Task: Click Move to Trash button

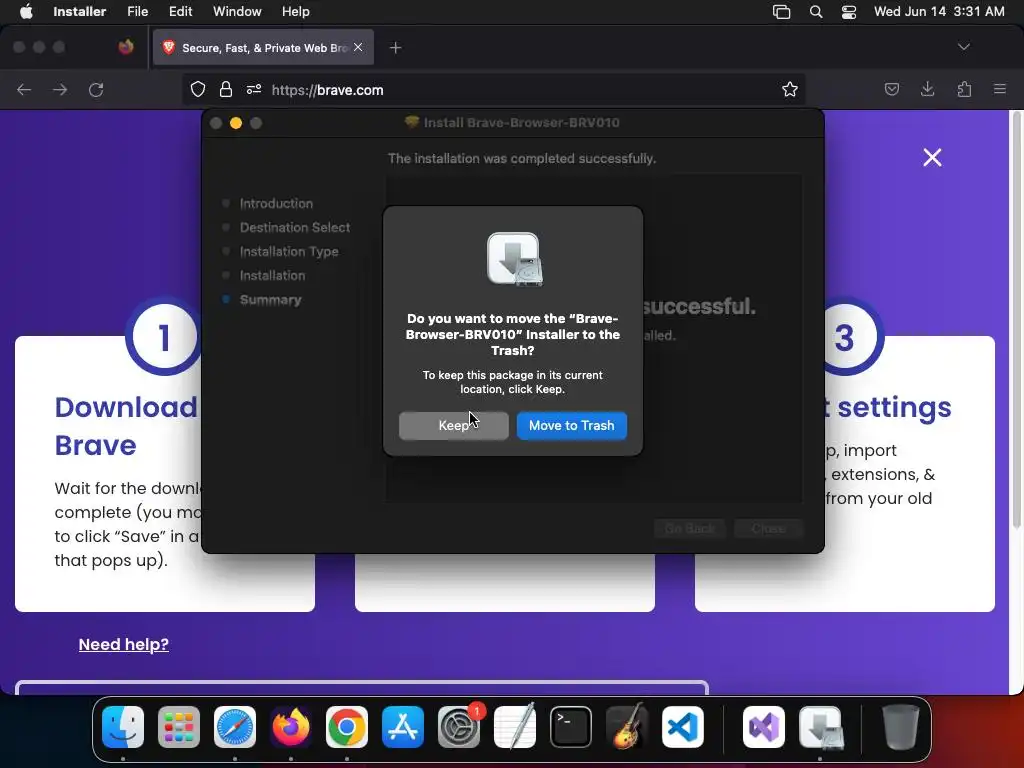Action: coord(571,426)
